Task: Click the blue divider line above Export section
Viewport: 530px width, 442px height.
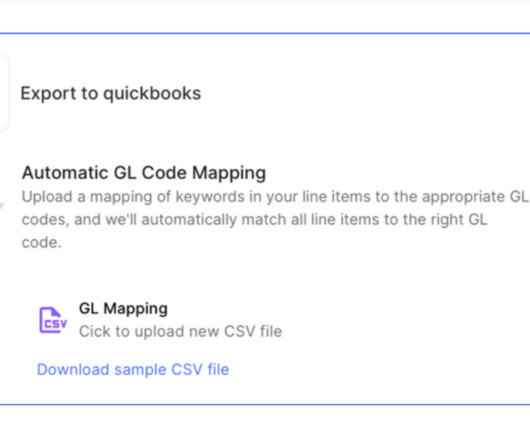Action: click(x=265, y=33)
